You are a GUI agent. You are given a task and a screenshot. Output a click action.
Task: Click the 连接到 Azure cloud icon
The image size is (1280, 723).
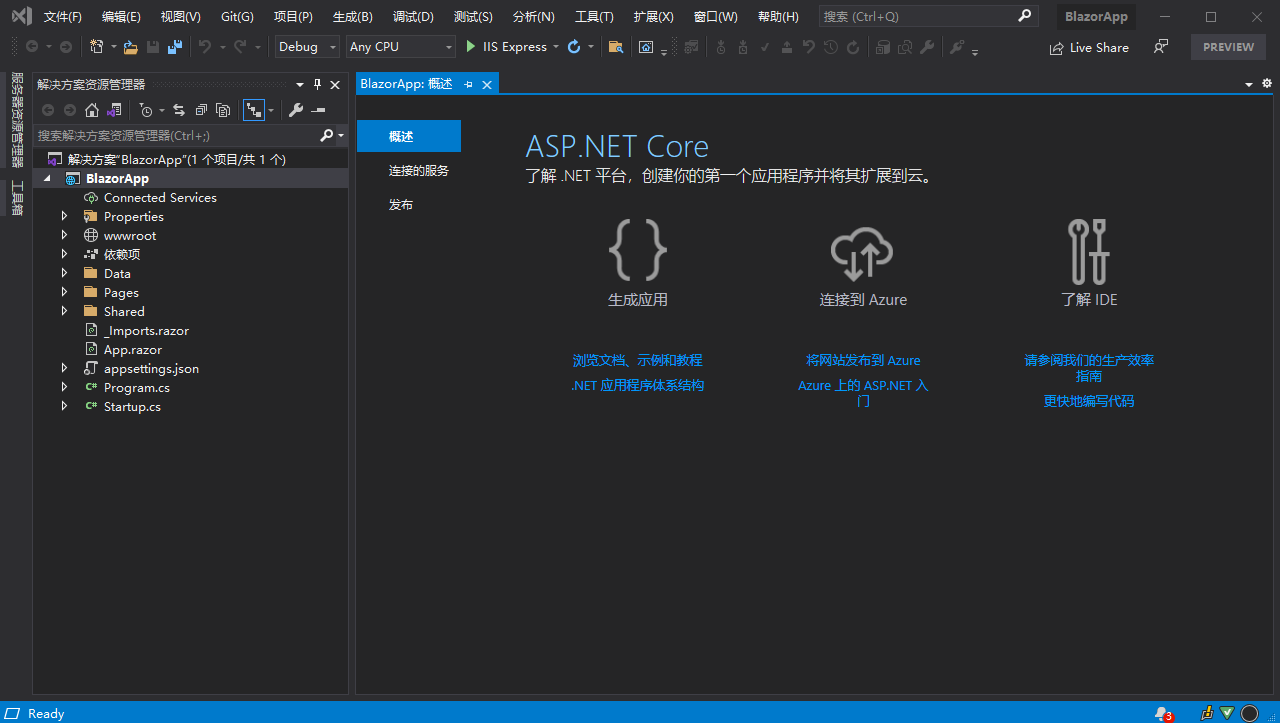[862, 253]
